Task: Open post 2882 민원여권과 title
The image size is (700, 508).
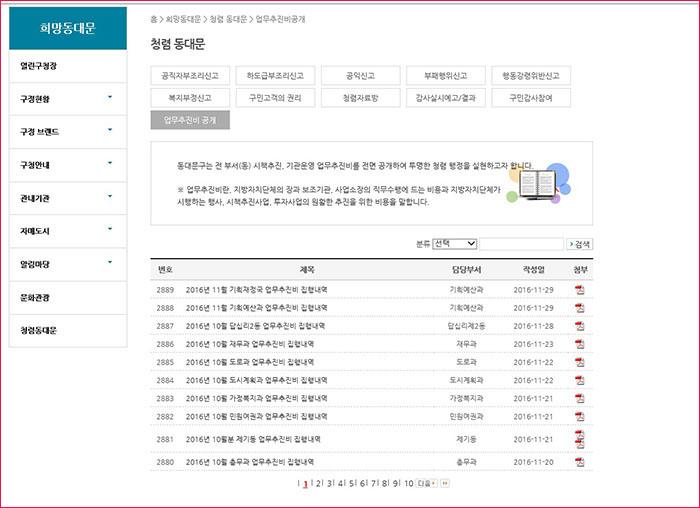Action: (x=257, y=416)
